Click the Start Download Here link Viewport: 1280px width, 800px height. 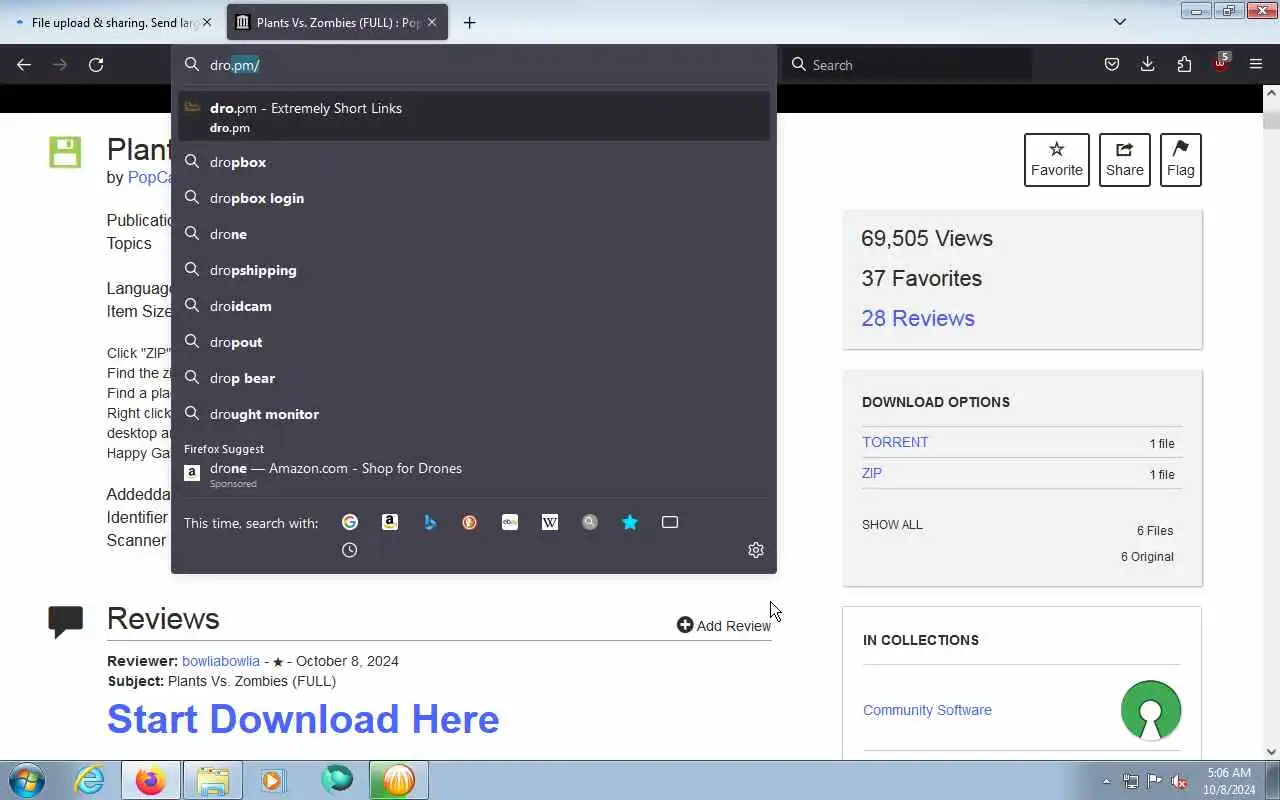click(x=303, y=719)
